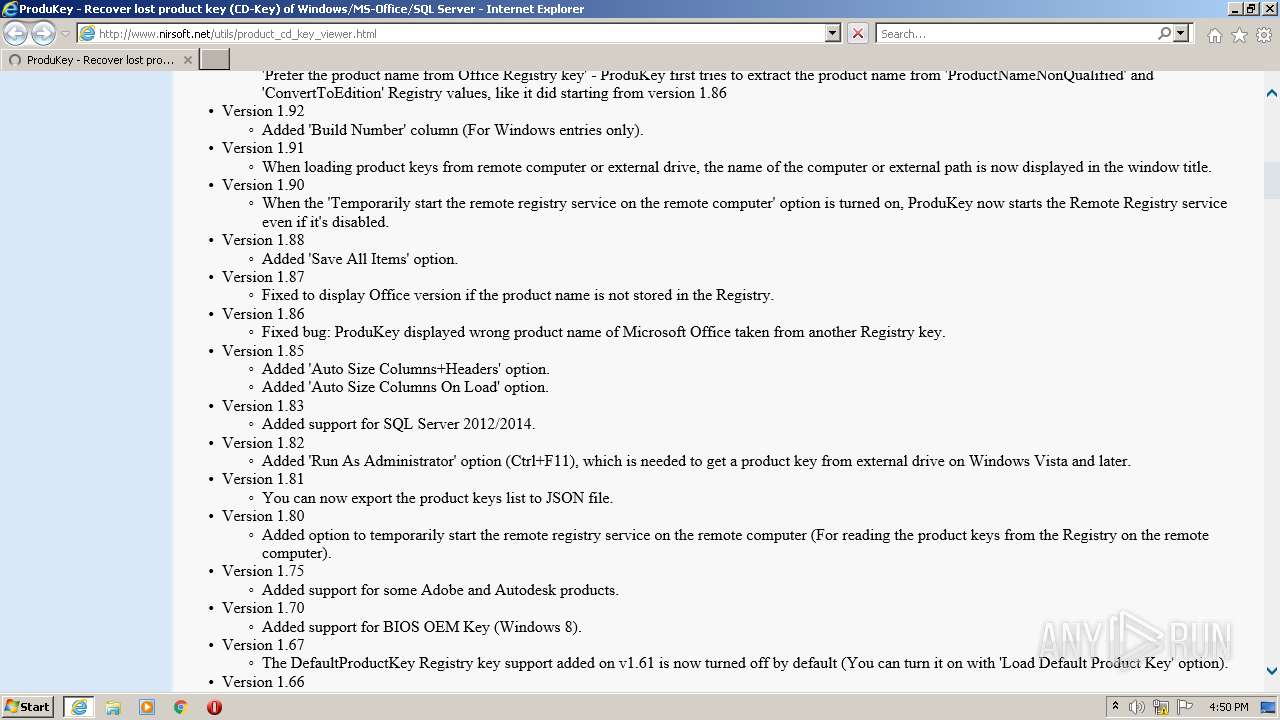Click the vertical scrollbar thumb
This screenshot has width=1280, height=720.
coord(1271,180)
